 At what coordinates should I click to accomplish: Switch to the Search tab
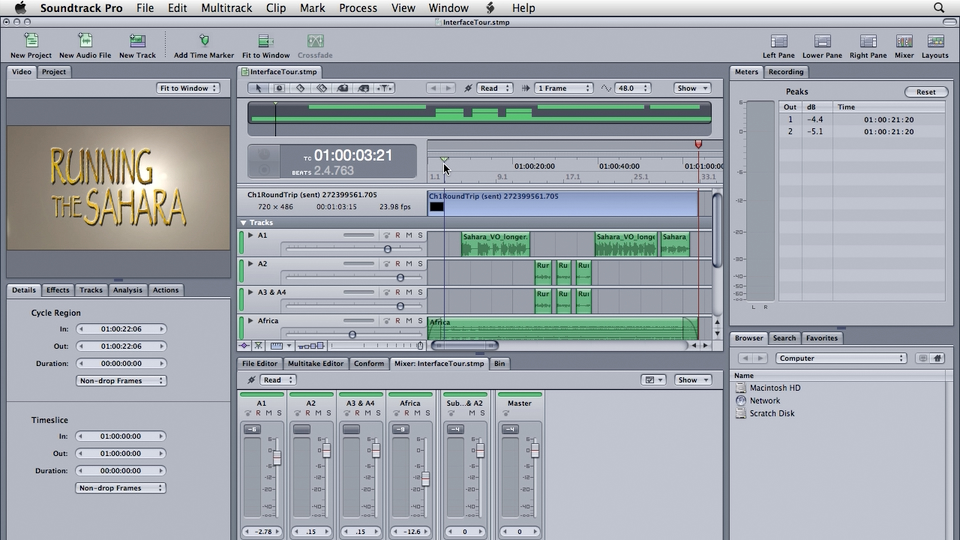[x=784, y=338]
